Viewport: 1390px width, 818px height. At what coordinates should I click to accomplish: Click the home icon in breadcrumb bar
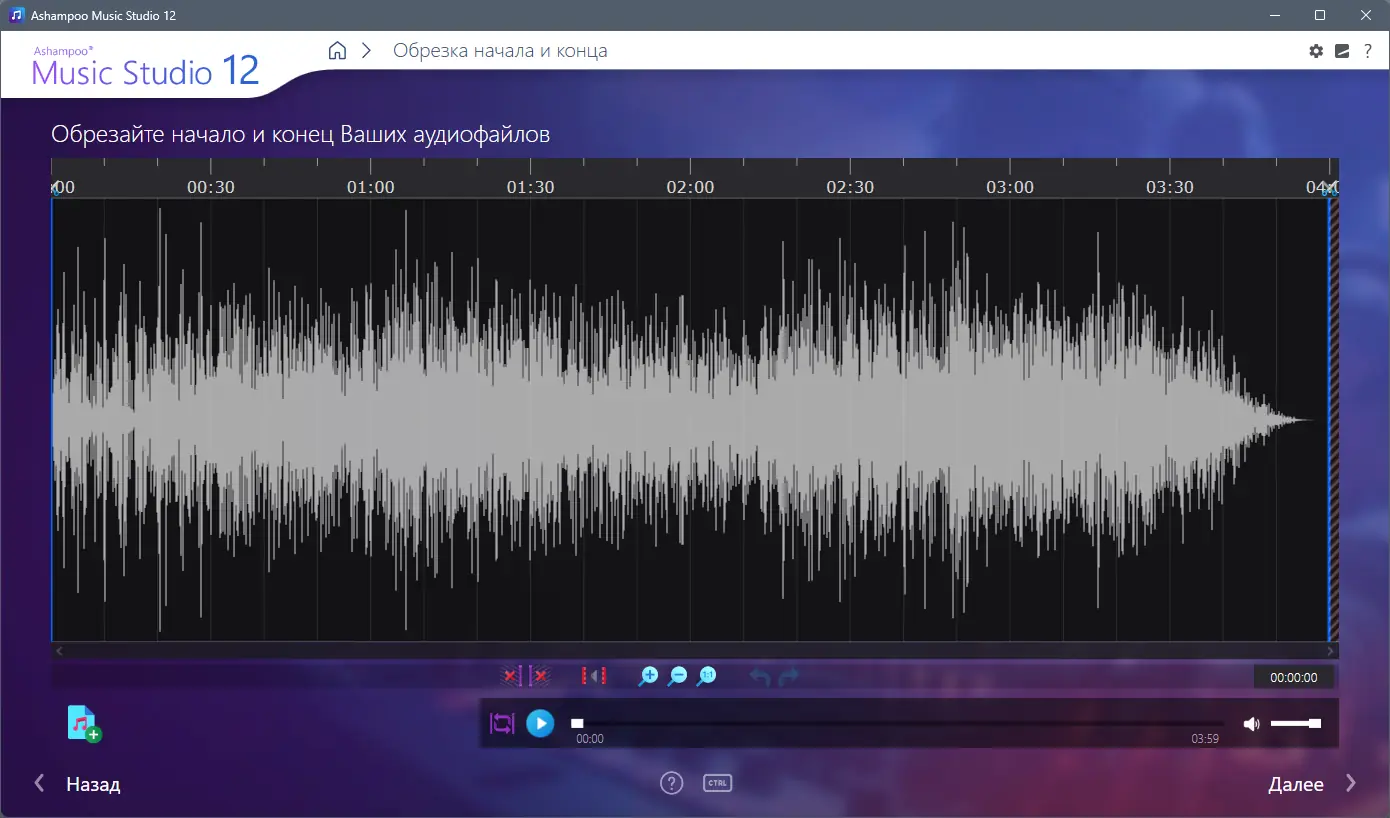click(337, 50)
